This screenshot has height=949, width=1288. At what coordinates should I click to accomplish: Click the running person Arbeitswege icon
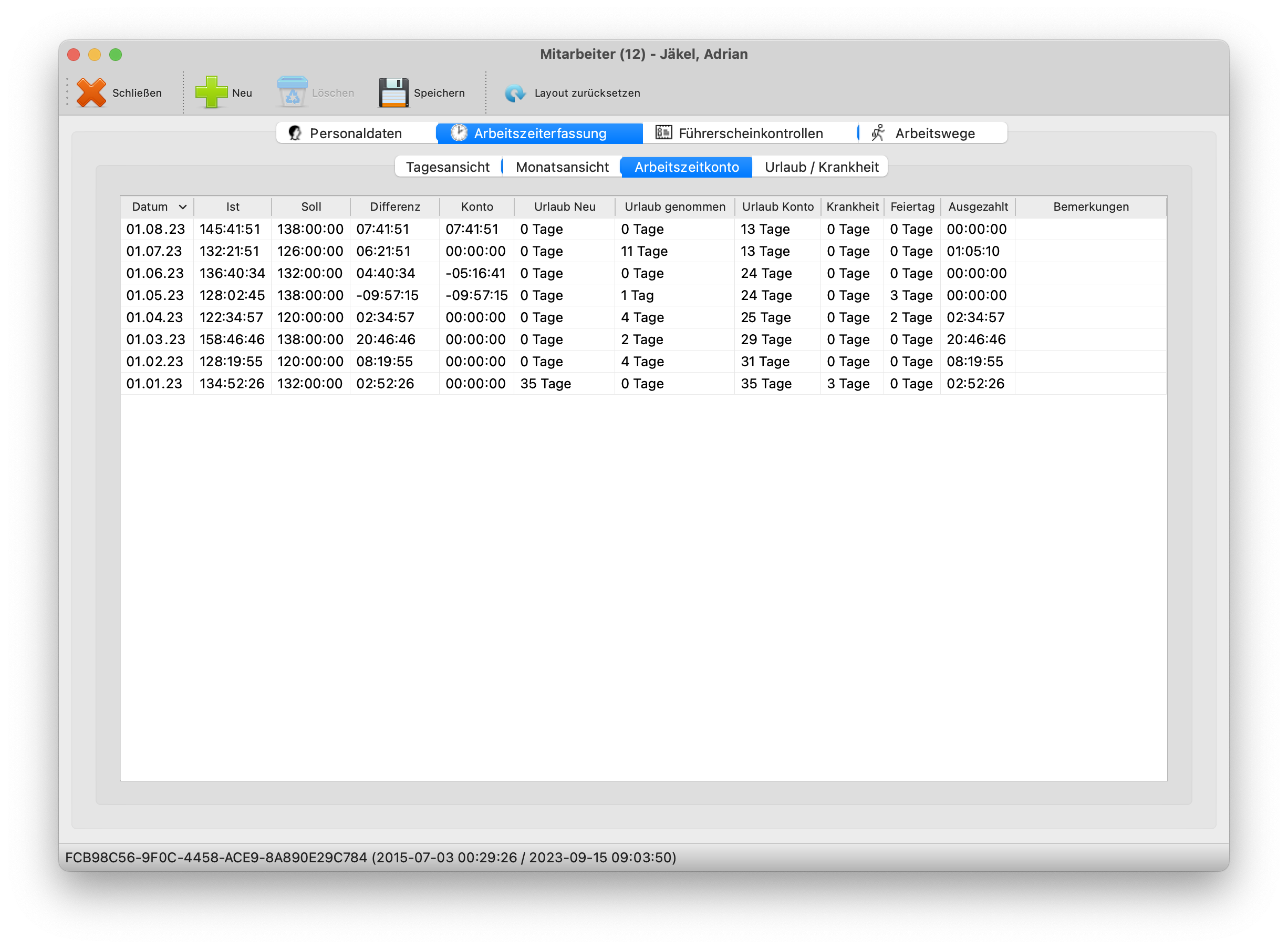878,133
